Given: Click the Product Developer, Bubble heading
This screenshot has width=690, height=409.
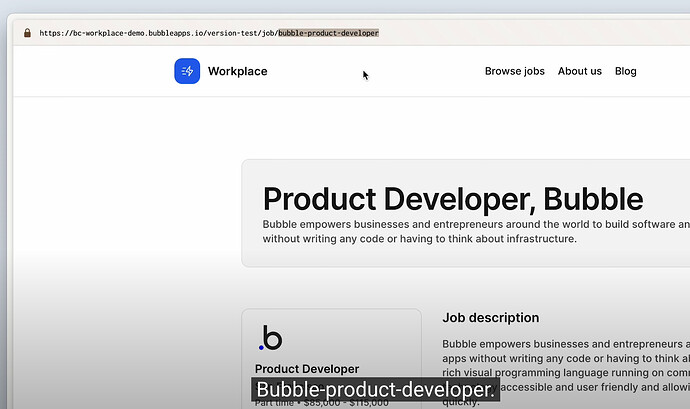Looking at the screenshot, I should (x=453, y=199).
